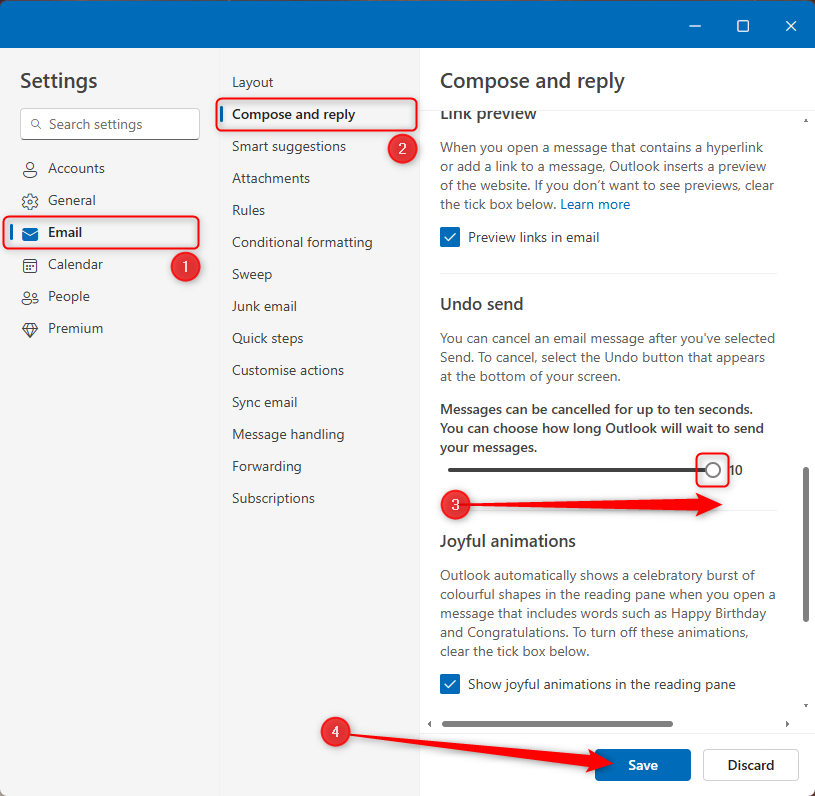Screen dimensions: 815x796
Task: Untick Show joyful animations in the reading pane
Action: 449,684
